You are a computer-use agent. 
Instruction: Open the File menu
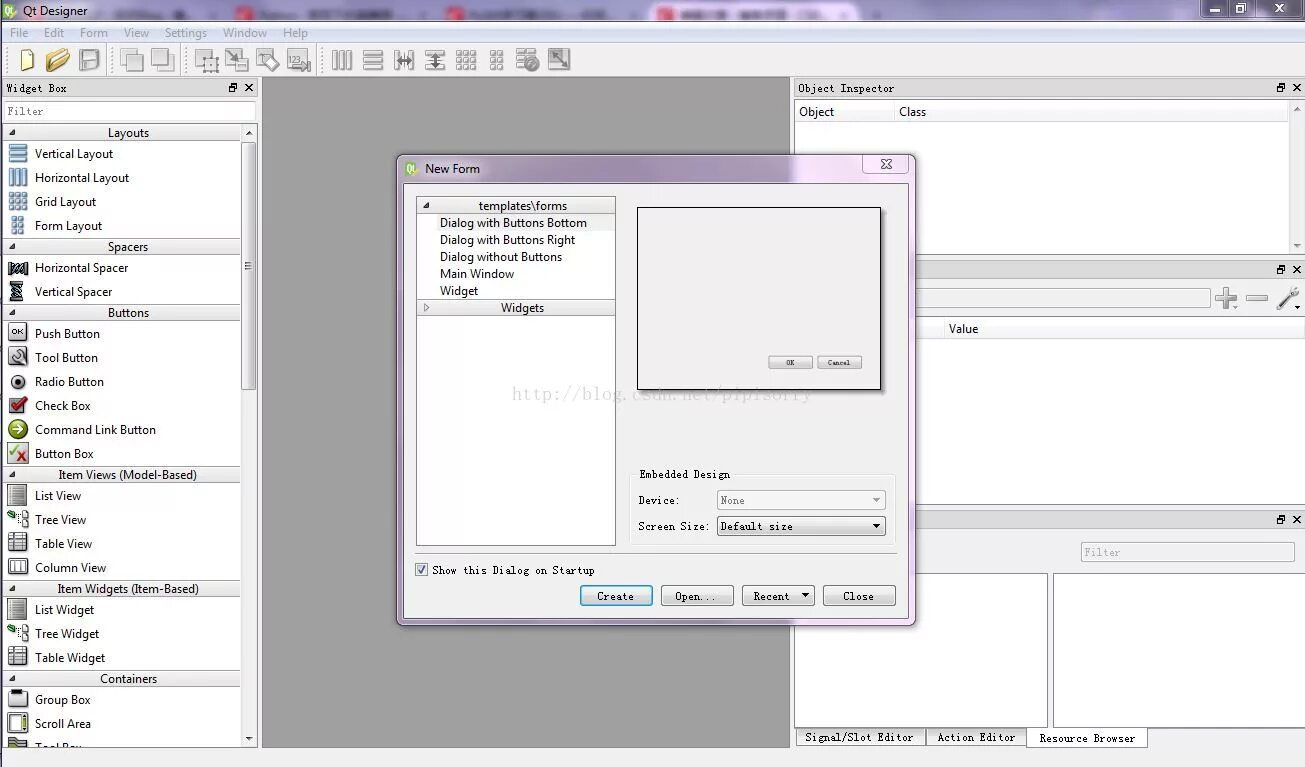pos(19,33)
